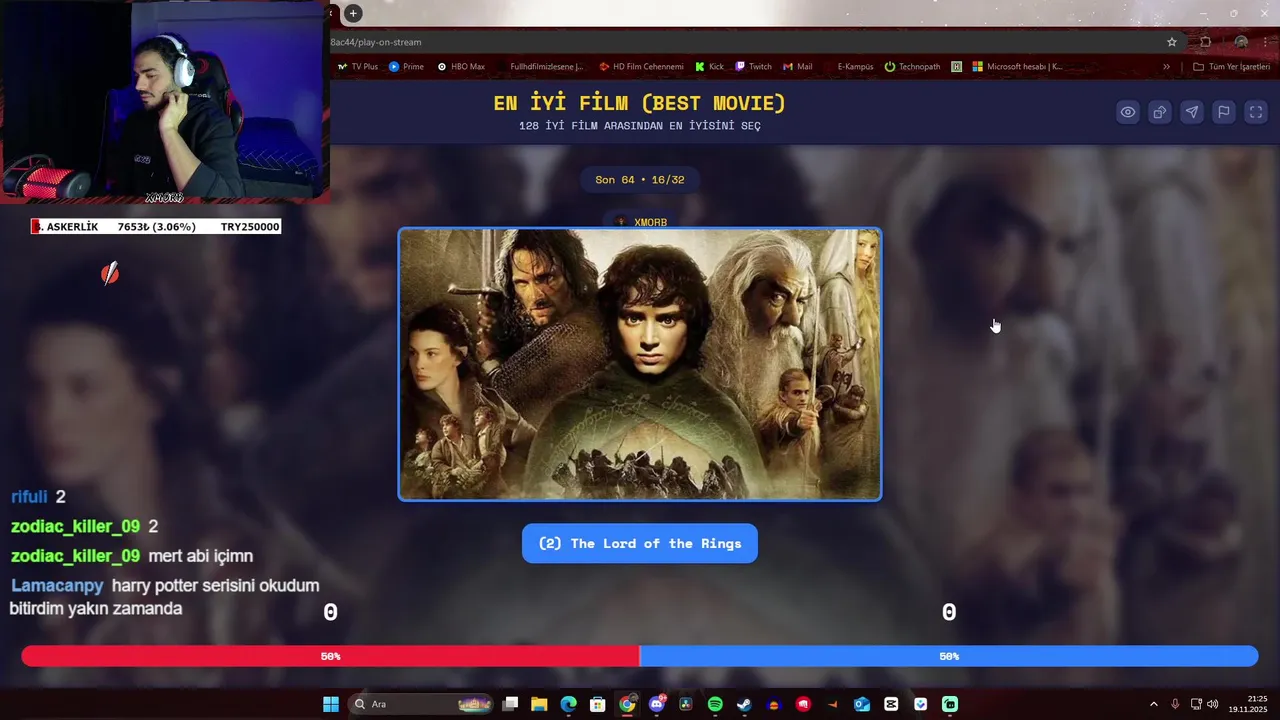Launch Microsoft Edge from taskbar
Viewport: 1280px width, 720px height.
(x=568, y=704)
